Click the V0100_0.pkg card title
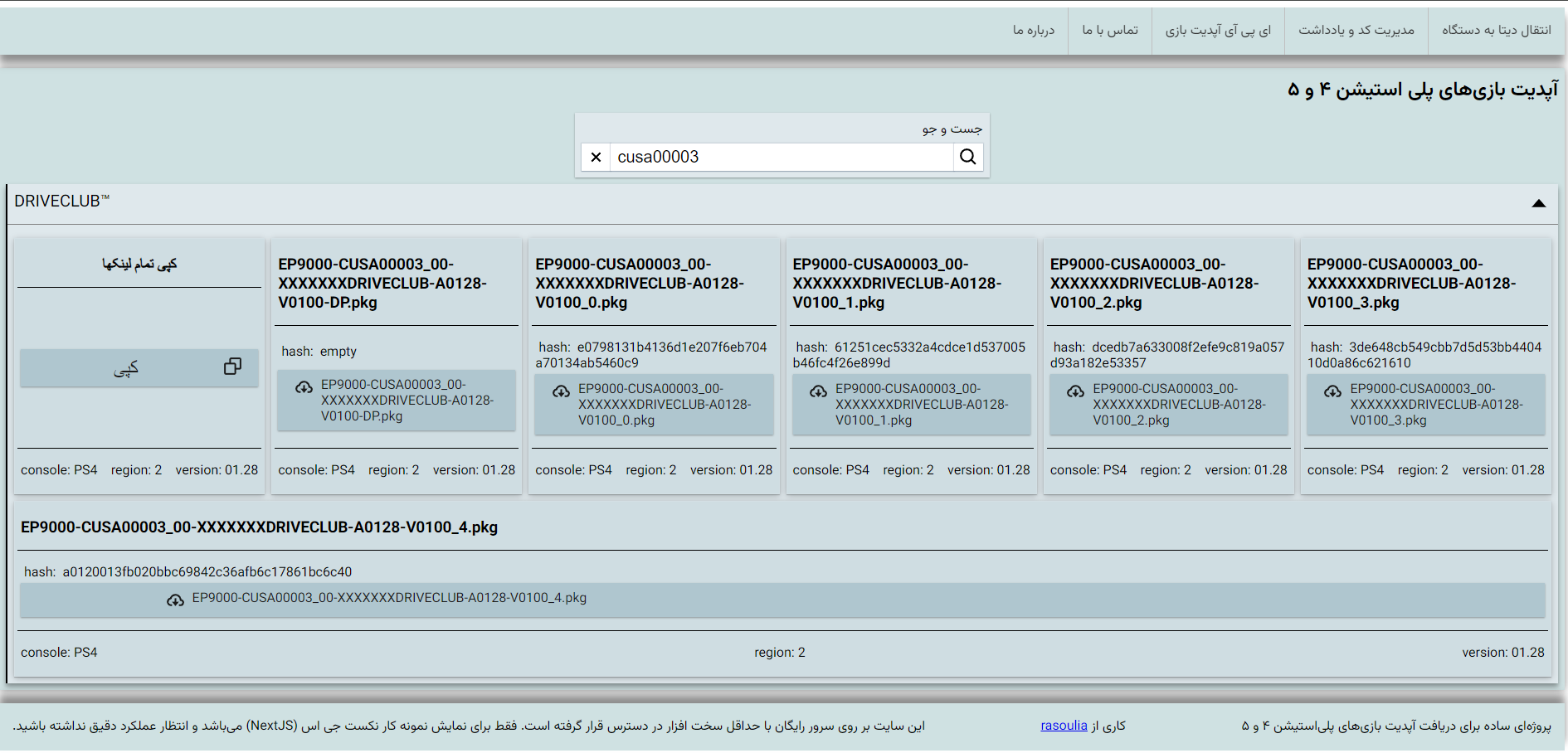Viewport: 1568px width, 753px height. (x=640, y=284)
